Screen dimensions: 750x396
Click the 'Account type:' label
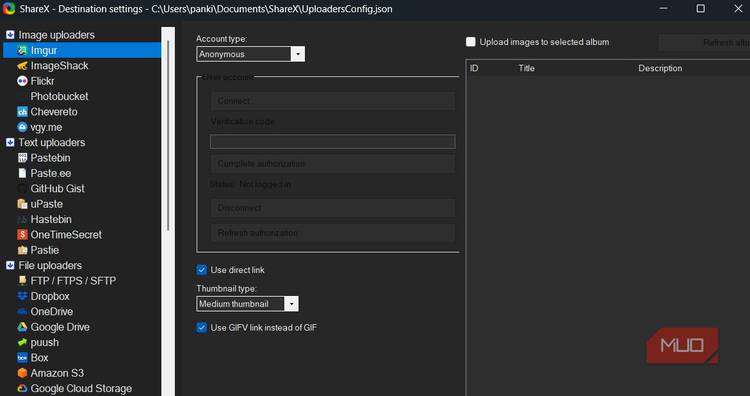[x=221, y=39]
